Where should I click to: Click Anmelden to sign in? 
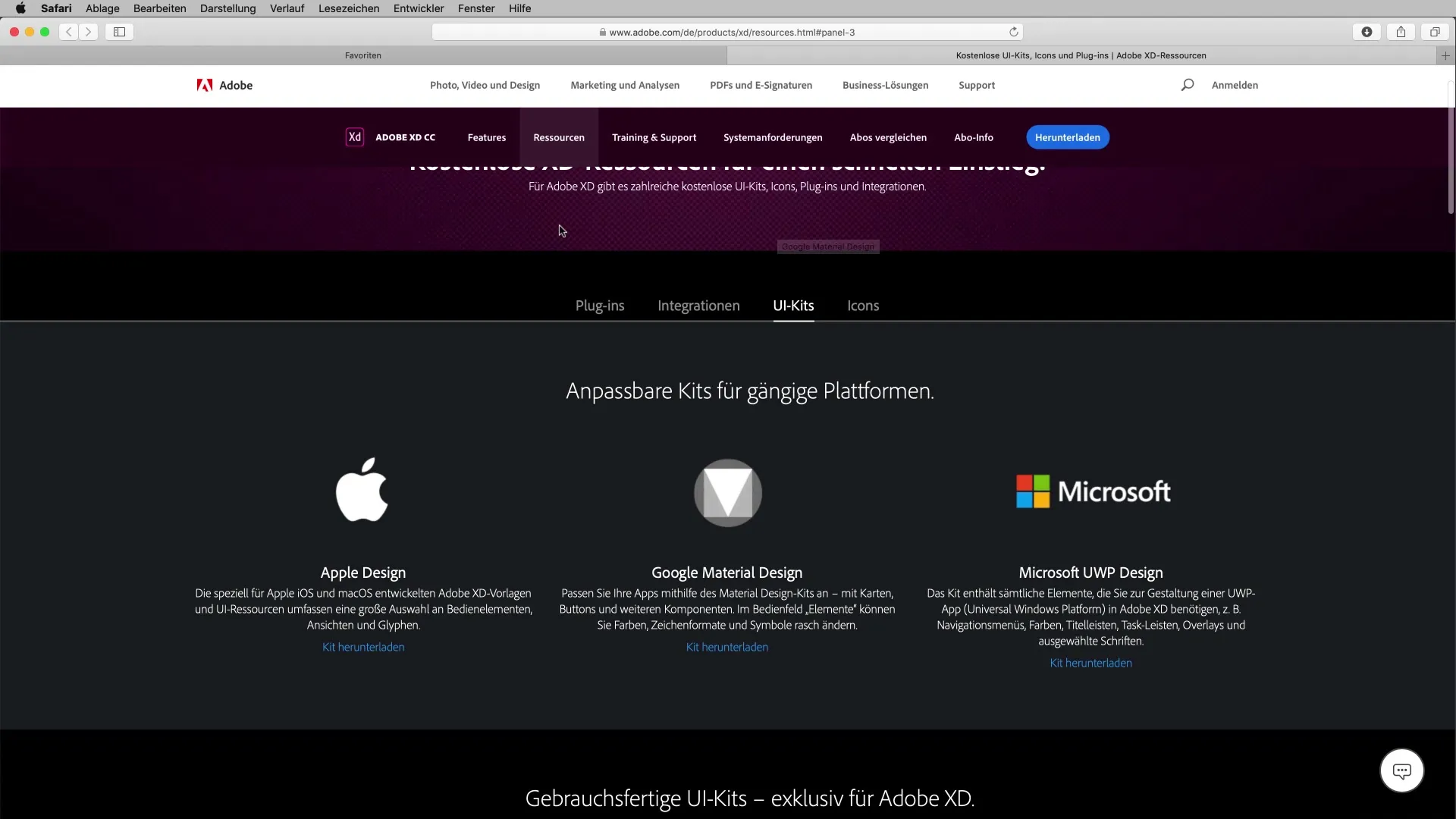(1235, 85)
